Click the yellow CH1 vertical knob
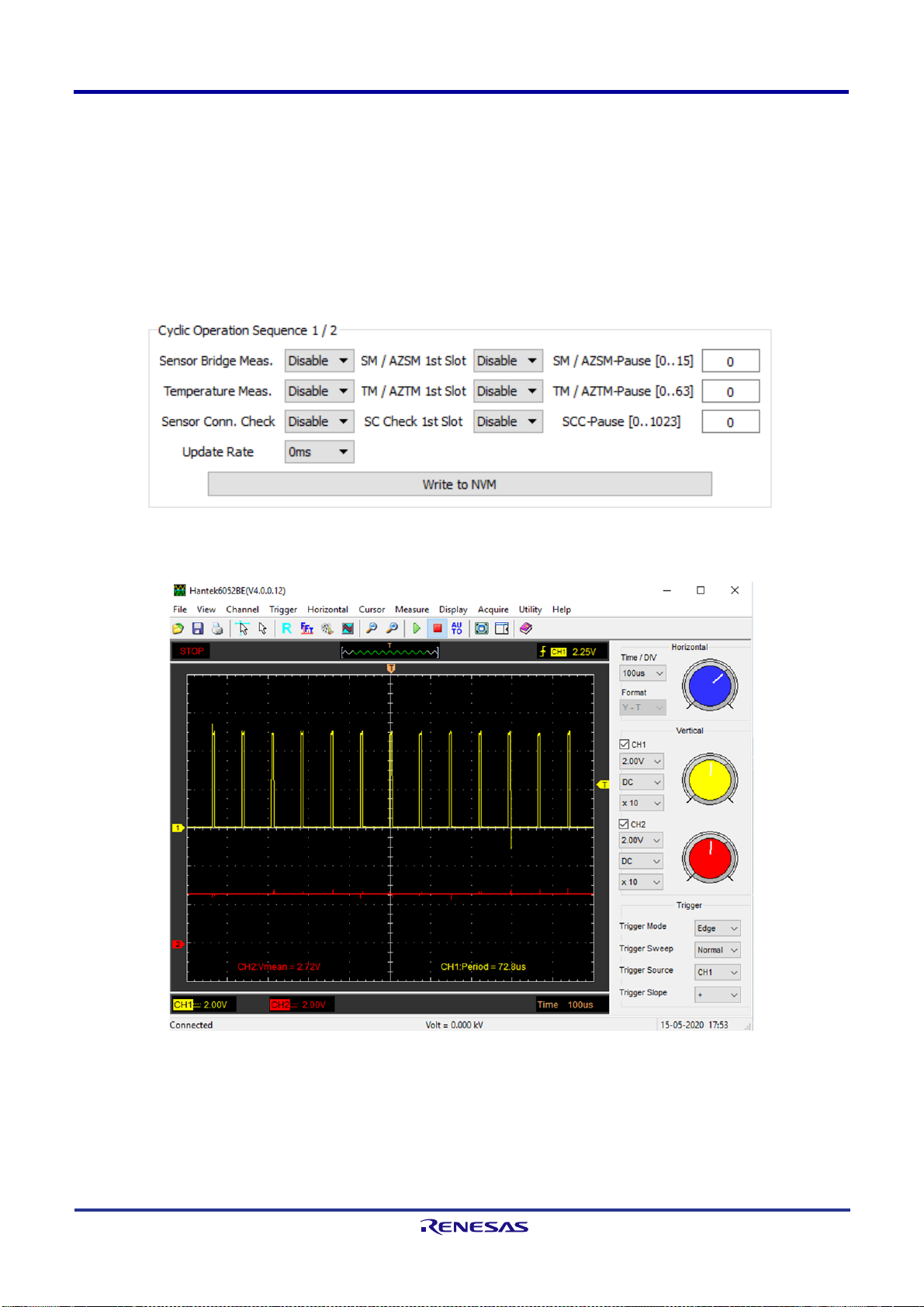Screen dimensions: 924x1307 [710, 780]
